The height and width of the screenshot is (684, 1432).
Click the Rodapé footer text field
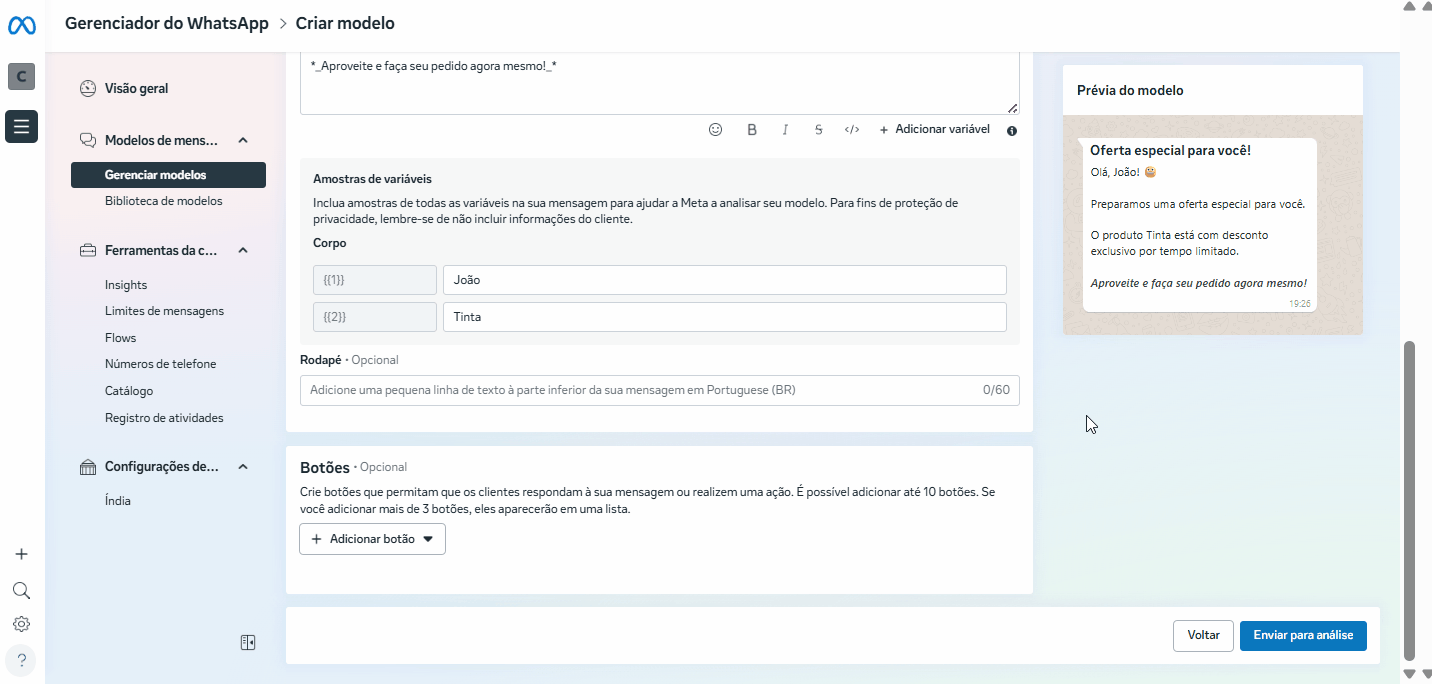[640, 390]
